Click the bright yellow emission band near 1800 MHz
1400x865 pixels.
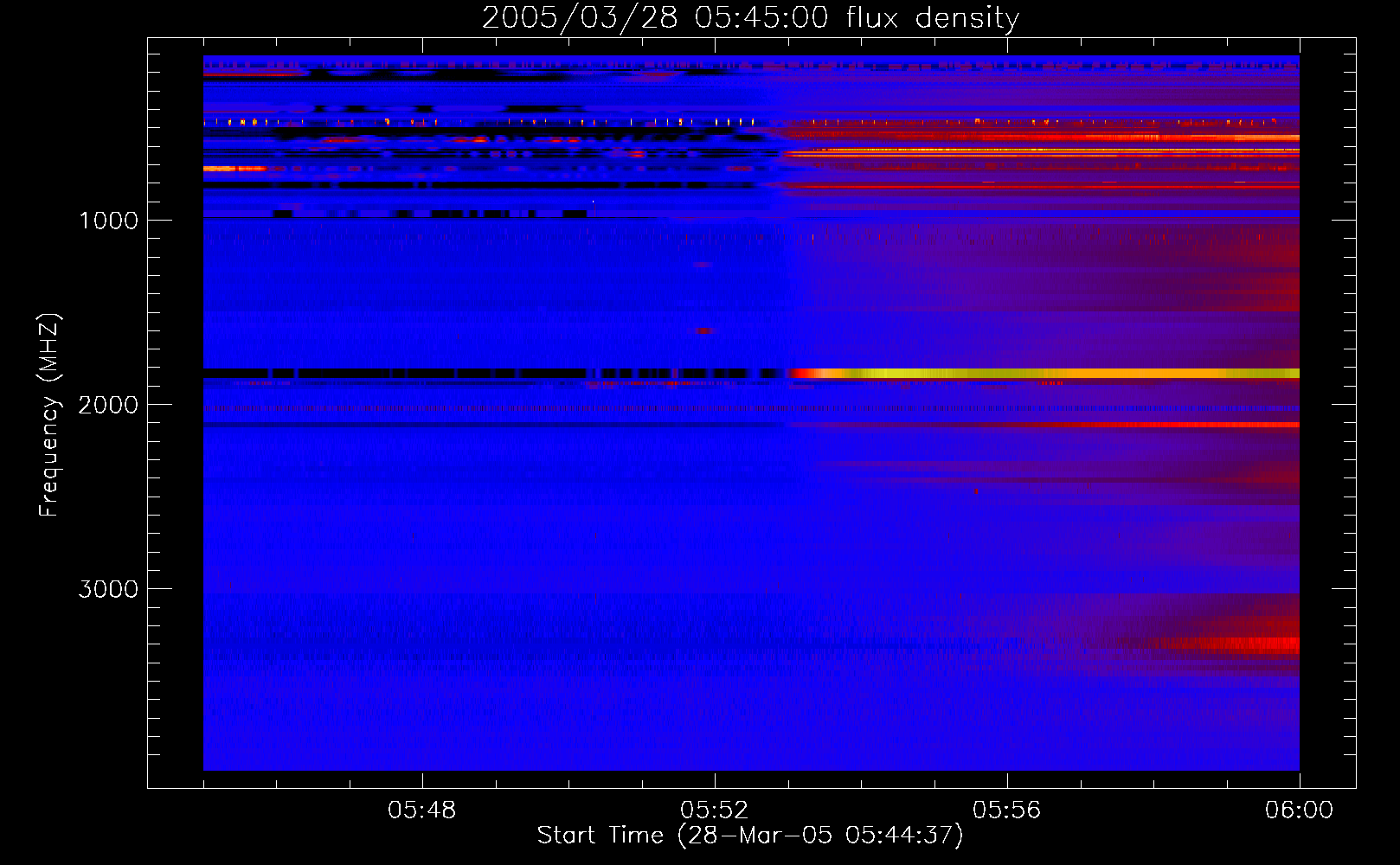click(1044, 373)
